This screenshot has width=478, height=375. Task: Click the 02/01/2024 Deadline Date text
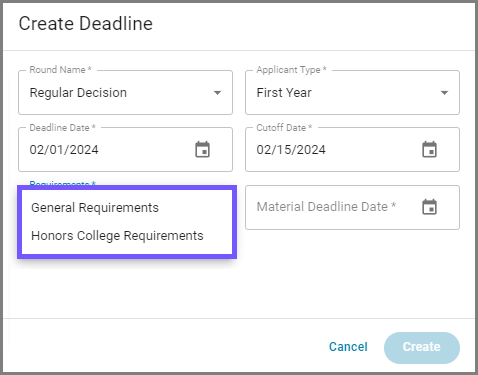64,150
